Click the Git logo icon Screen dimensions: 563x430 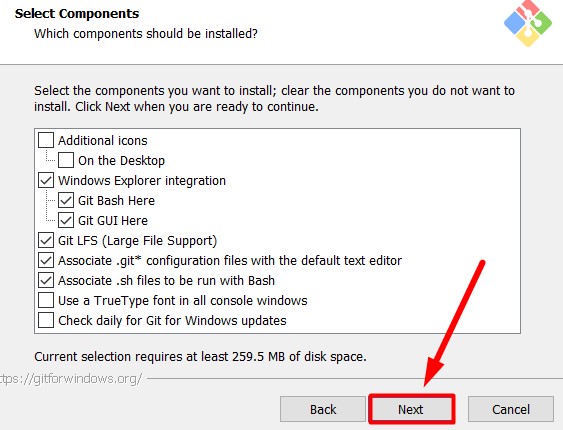528,23
